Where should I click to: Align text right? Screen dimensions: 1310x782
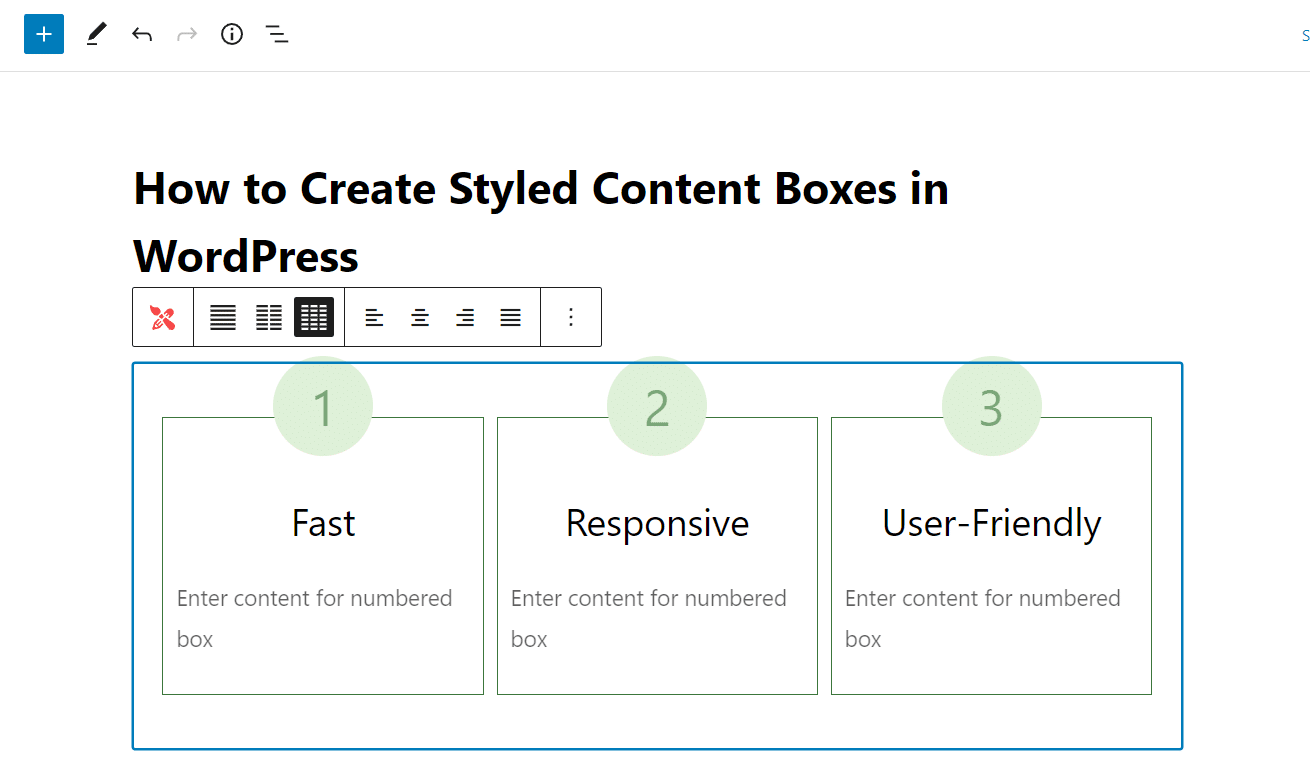(x=465, y=318)
